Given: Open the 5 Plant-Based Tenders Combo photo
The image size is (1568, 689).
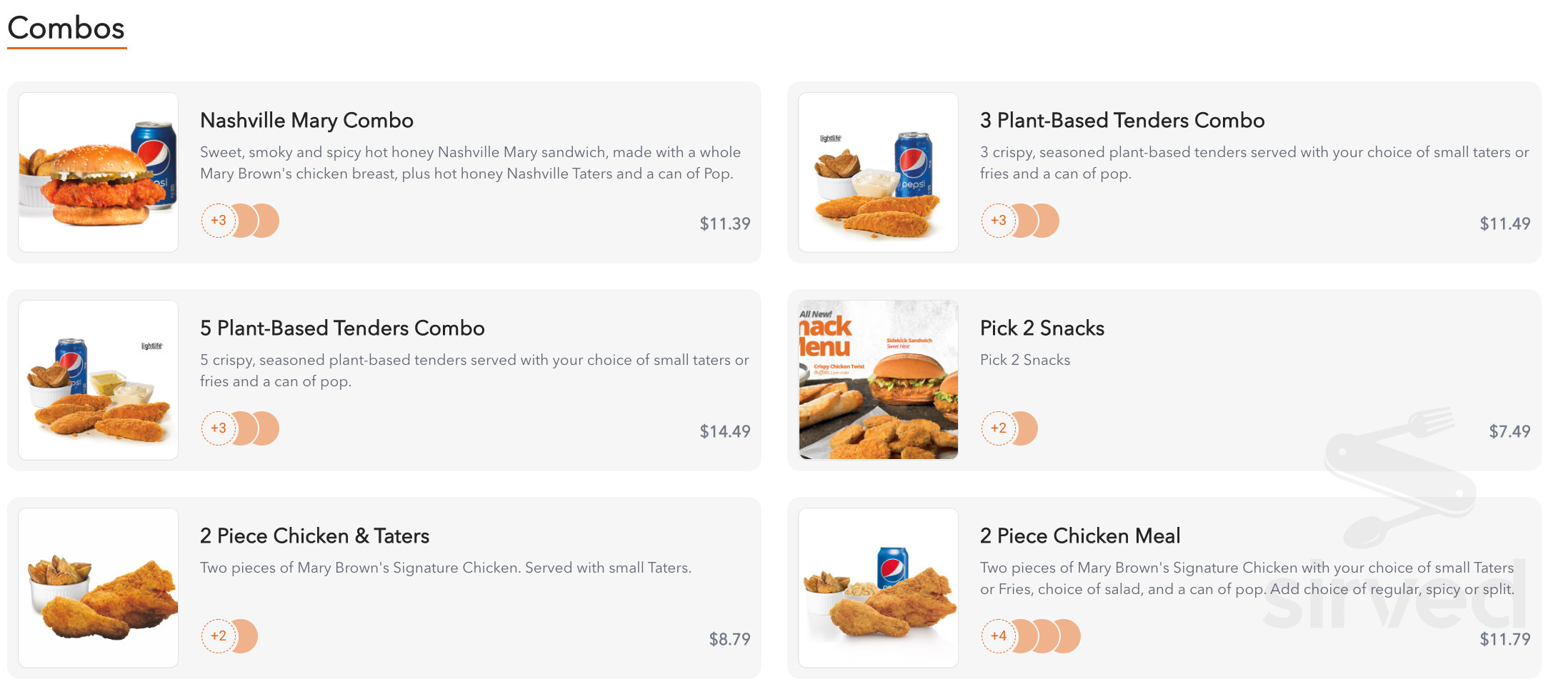Looking at the screenshot, I should [99, 380].
